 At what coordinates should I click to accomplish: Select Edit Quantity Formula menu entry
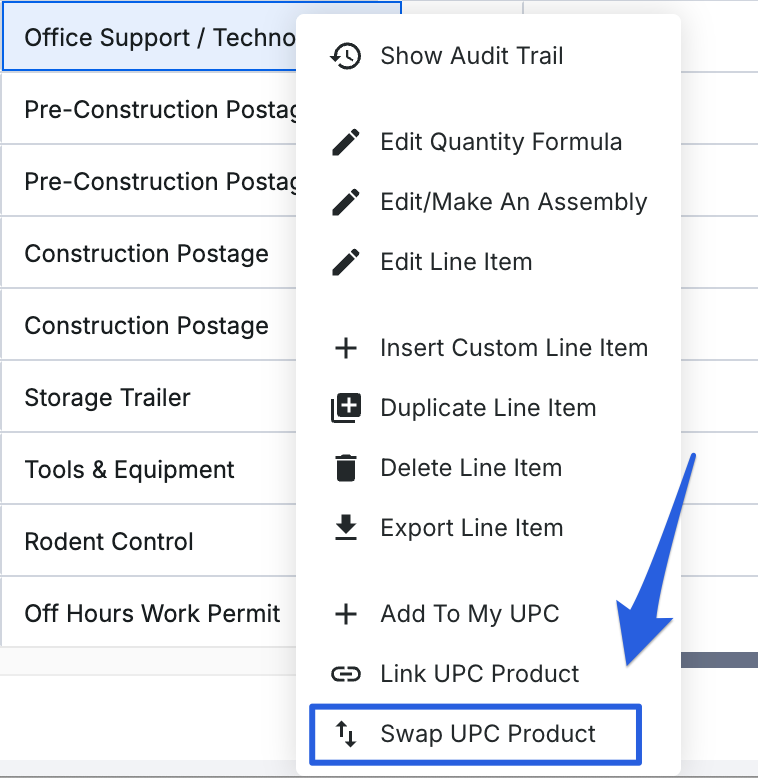coord(501,142)
